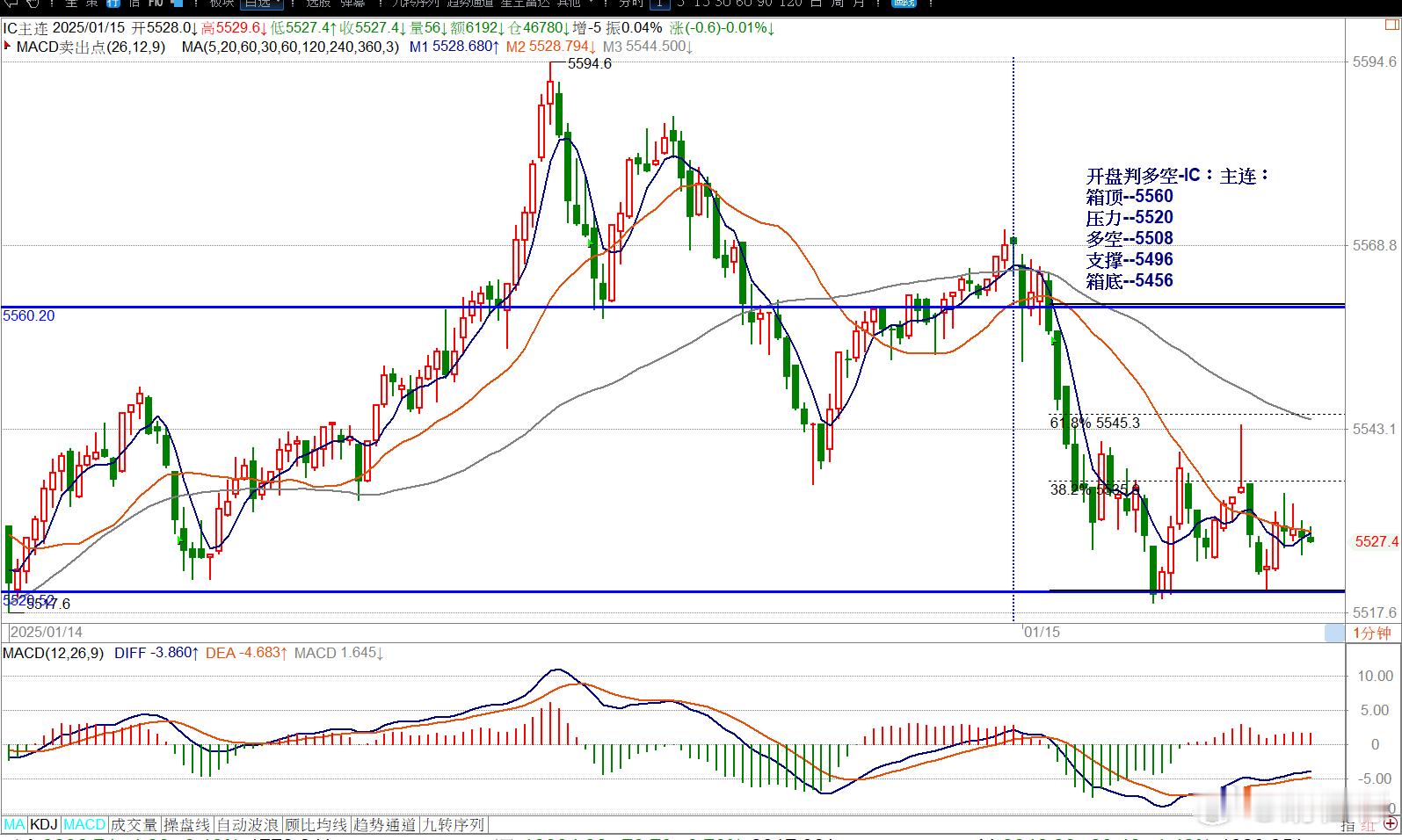Click the 5568.8 price axis label
Screen dimensions: 1402x840
tap(1376, 245)
